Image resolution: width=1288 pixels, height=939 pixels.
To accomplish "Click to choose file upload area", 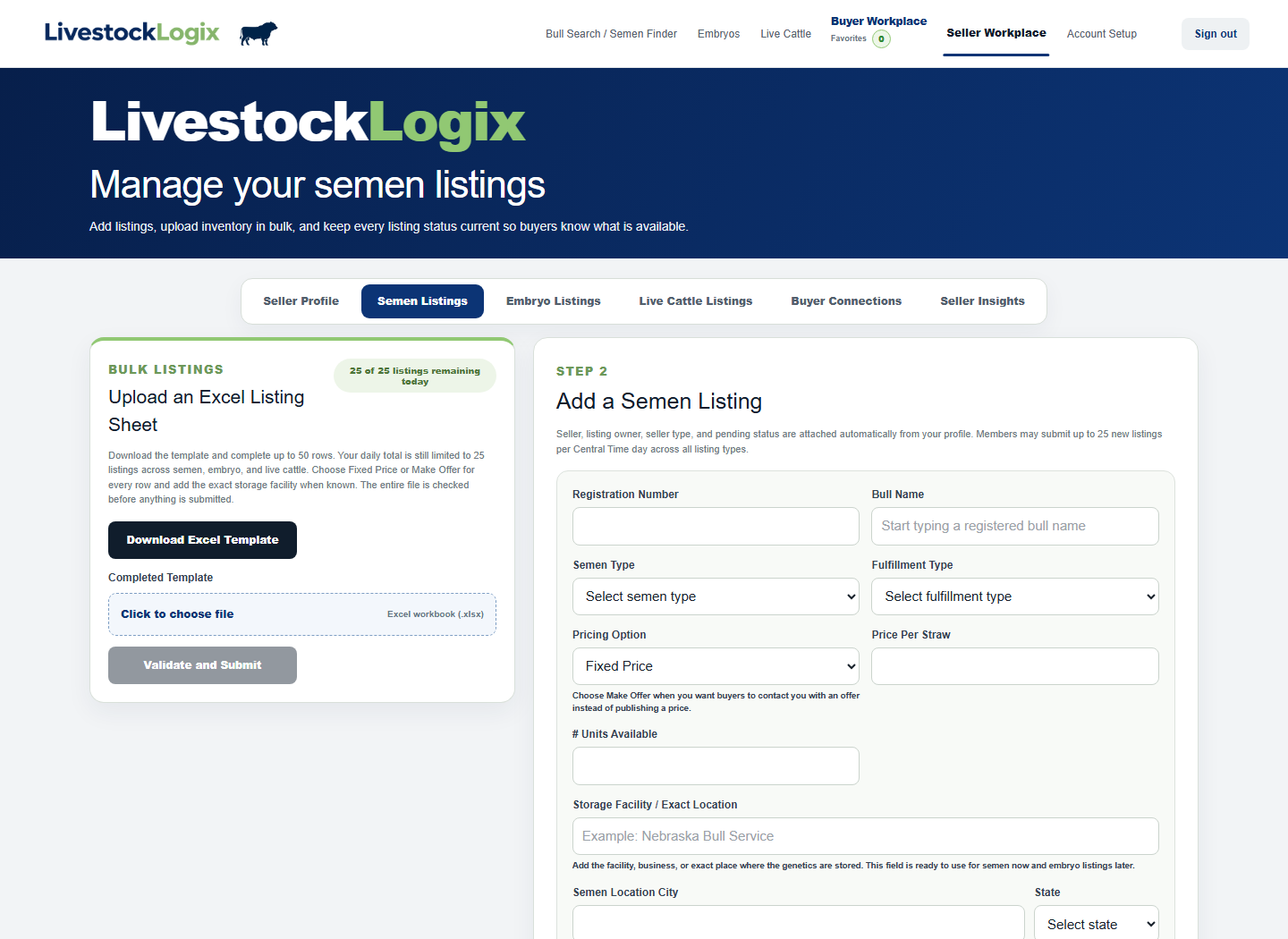I will tap(302, 614).
